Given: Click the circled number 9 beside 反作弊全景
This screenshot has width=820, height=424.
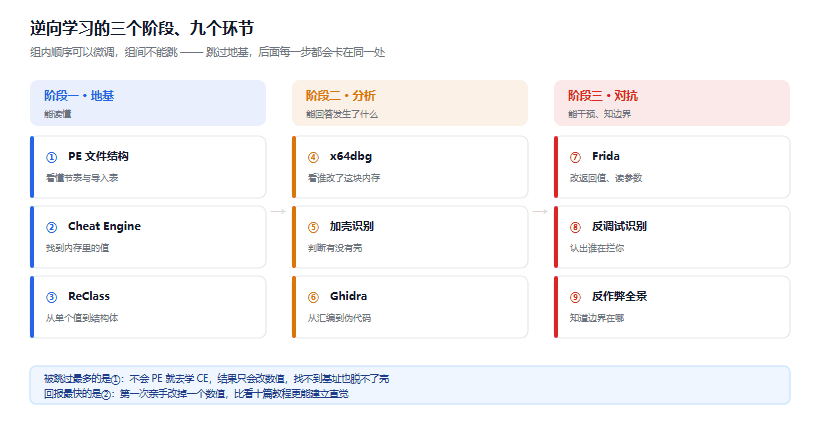Looking at the screenshot, I should pyautogui.click(x=575, y=297).
